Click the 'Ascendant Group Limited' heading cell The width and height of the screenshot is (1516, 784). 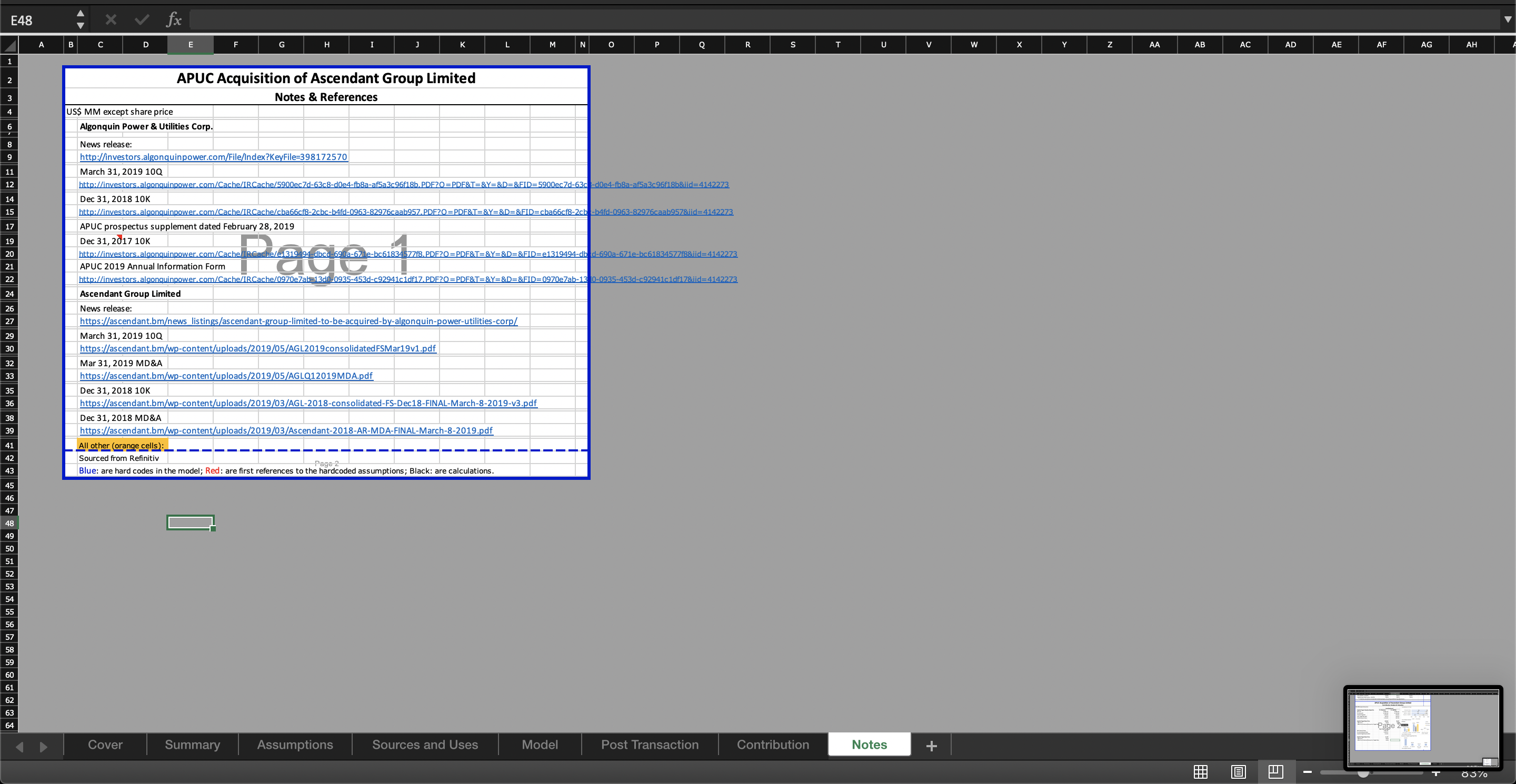pyautogui.click(x=130, y=294)
